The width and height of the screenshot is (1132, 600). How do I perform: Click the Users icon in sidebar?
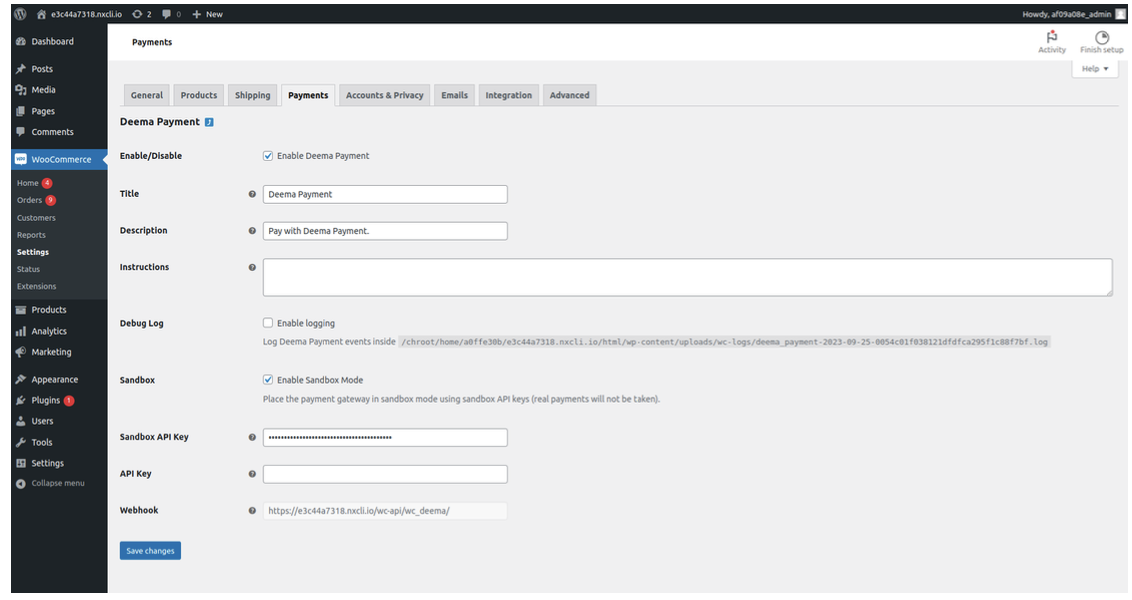point(21,421)
